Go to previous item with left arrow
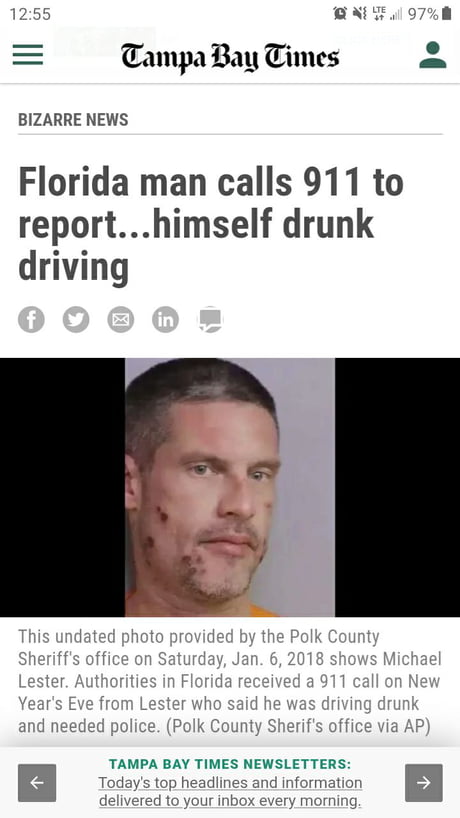 click(x=37, y=783)
